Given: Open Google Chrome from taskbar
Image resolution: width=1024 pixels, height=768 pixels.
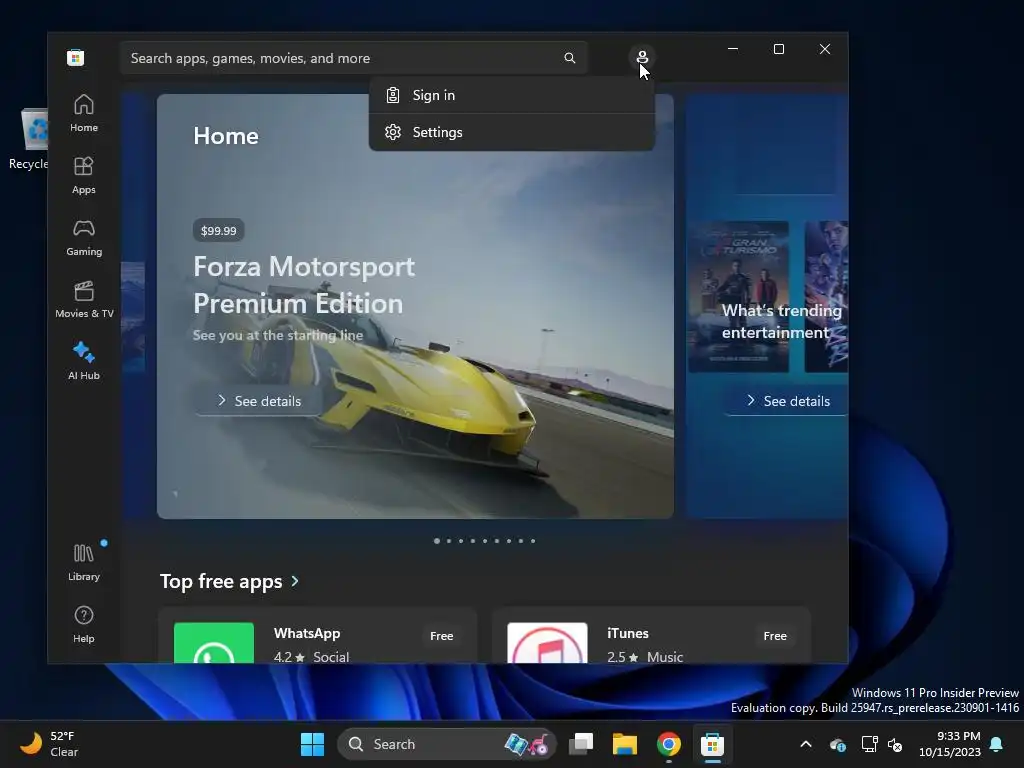Looking at the screenshot, I should 669,744.
